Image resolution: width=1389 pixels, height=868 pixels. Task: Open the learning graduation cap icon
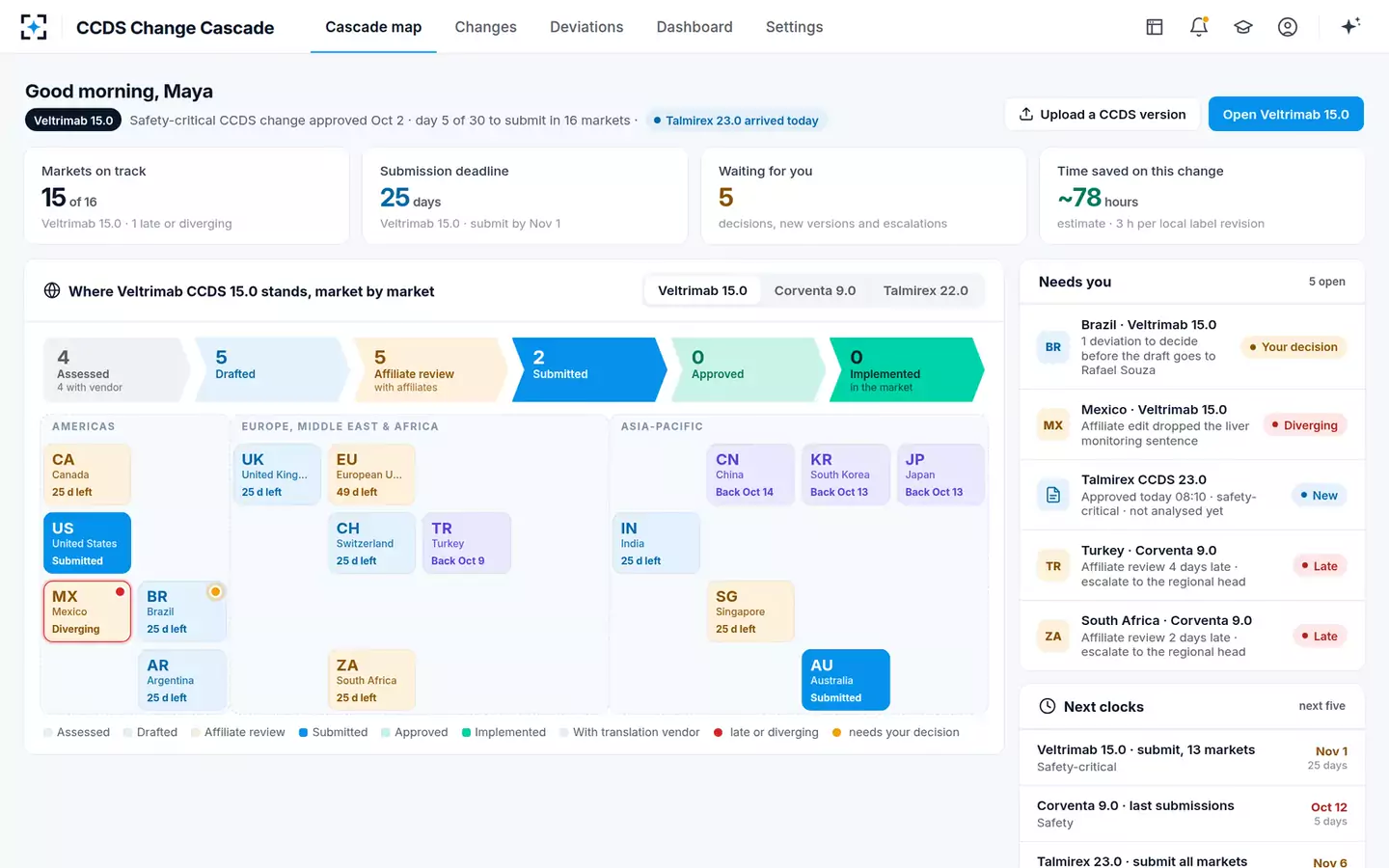click(1243, 27)
